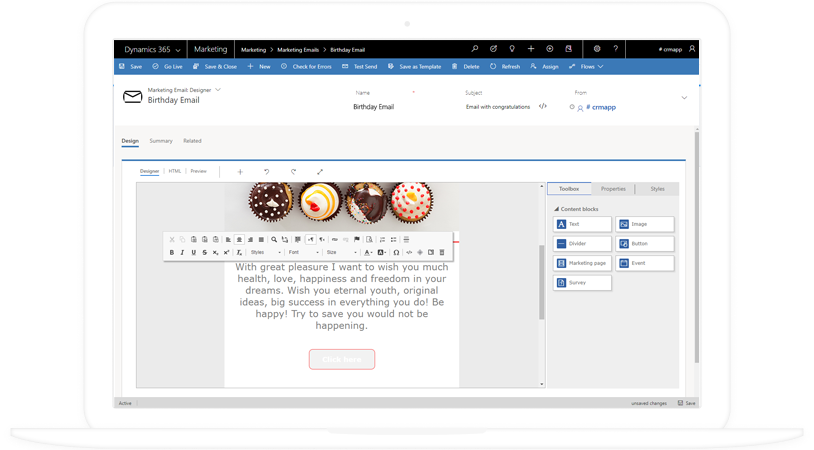Toggle underline formatting in text editor
The width and height of the screenshot is (814, 450).
(194, 252)
